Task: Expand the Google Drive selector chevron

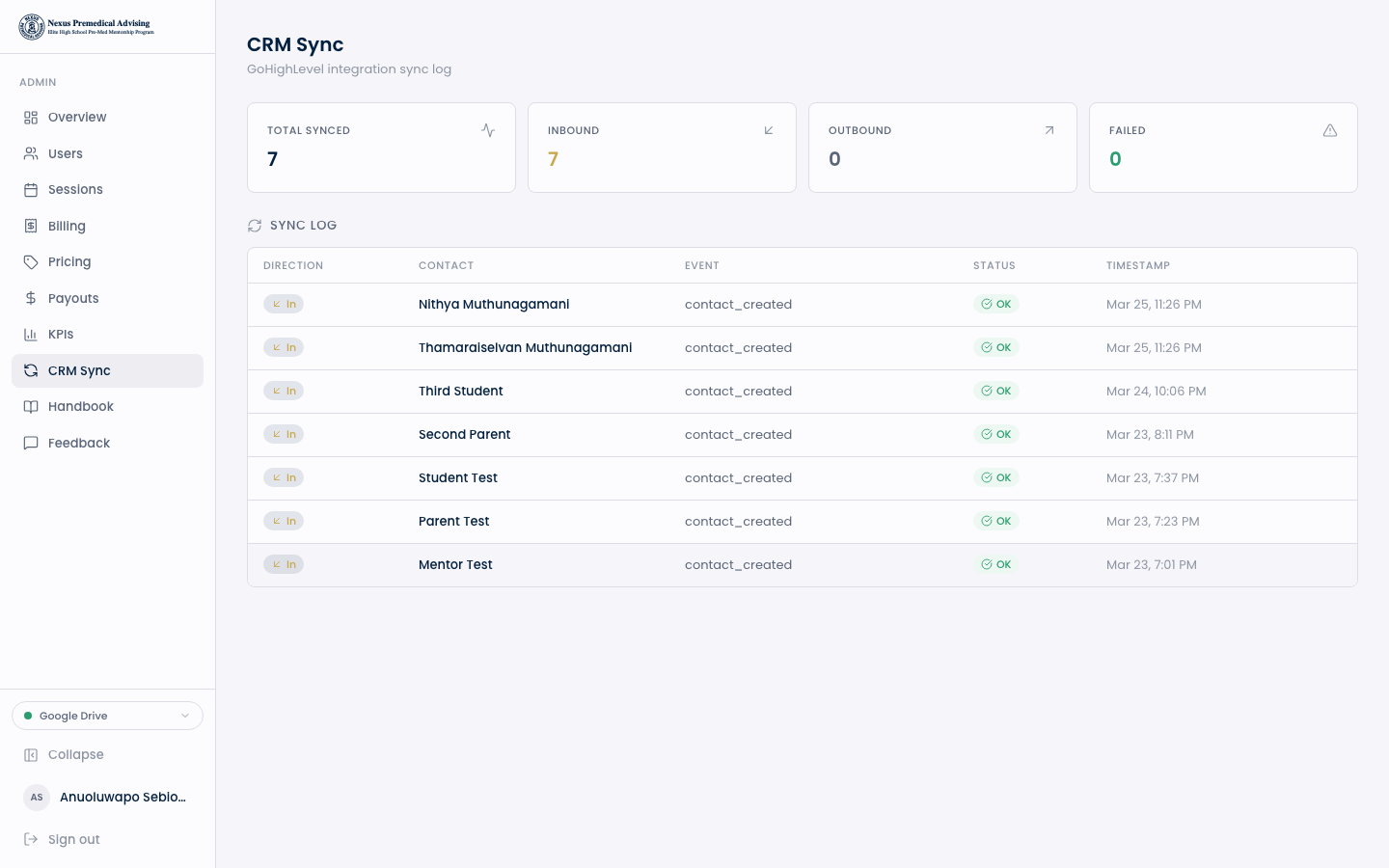Action: point(185,716)
